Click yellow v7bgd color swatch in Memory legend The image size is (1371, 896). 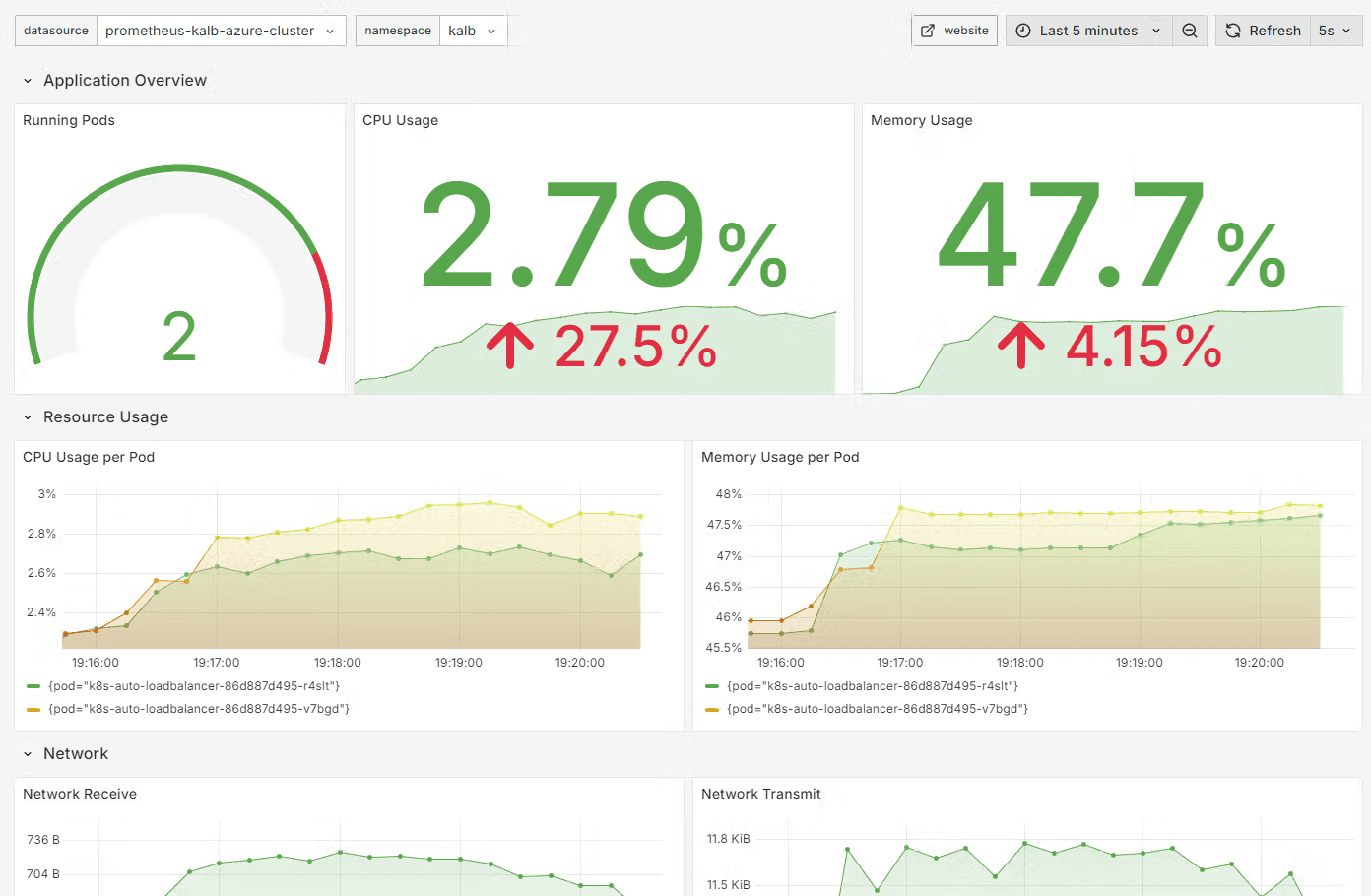point(712,709)
